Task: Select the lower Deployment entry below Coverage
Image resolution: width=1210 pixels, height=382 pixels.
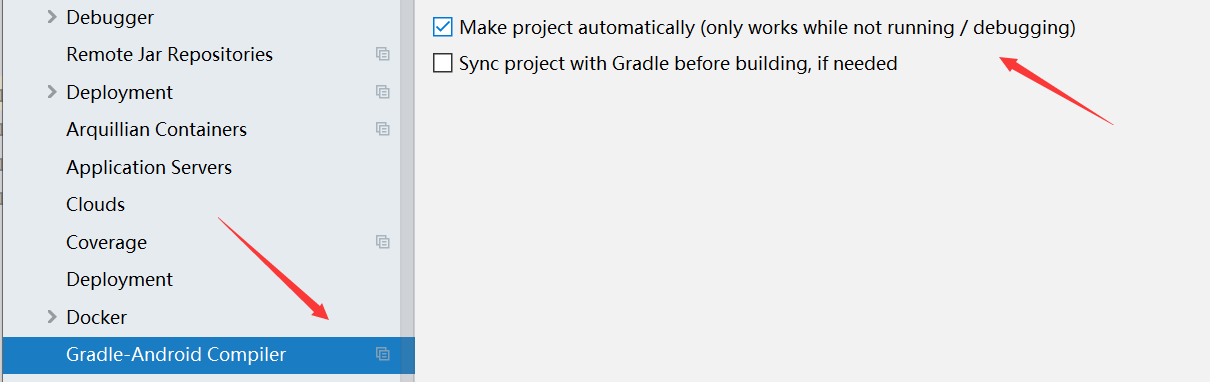Action: tap(119, 279)
